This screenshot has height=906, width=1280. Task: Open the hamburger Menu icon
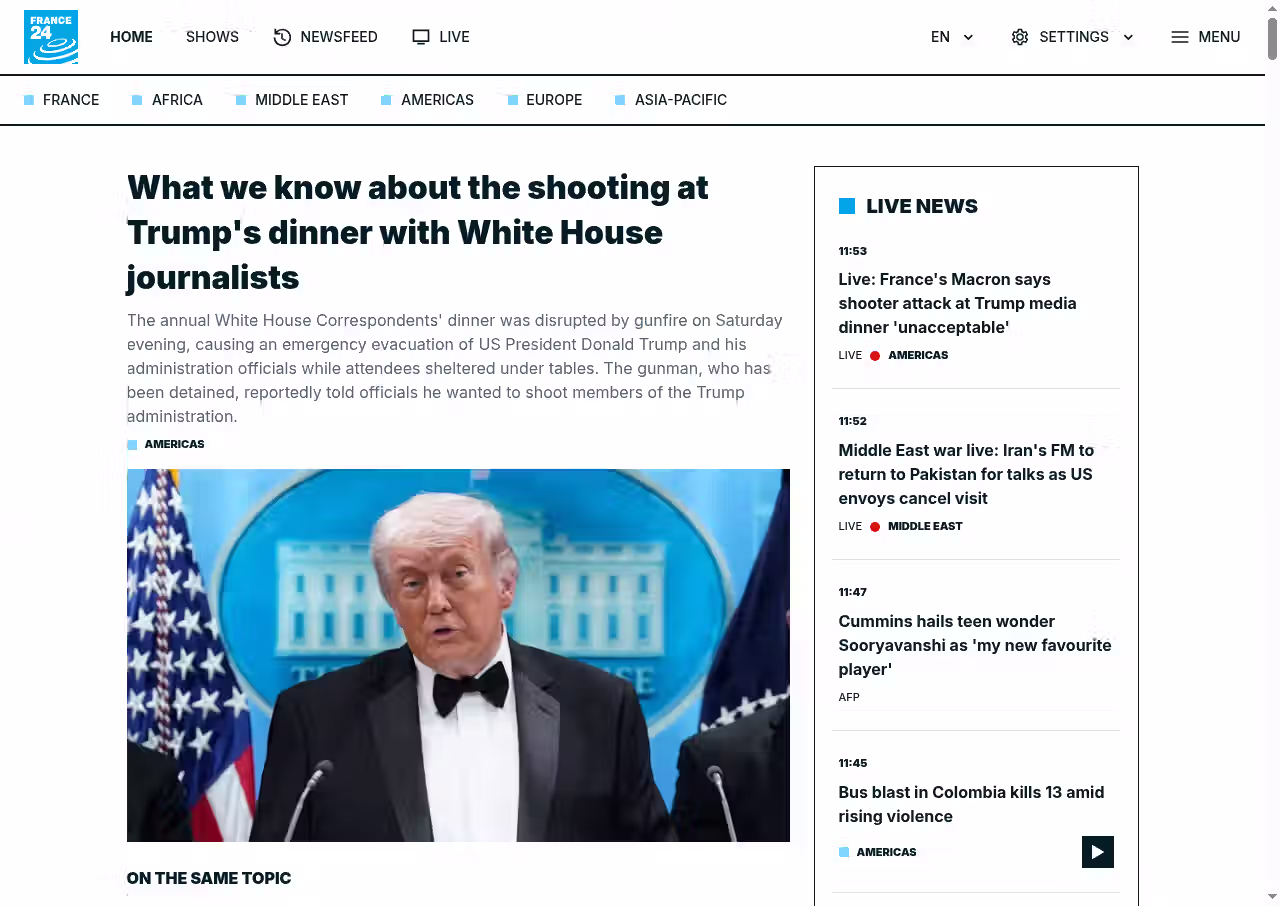1180,37
